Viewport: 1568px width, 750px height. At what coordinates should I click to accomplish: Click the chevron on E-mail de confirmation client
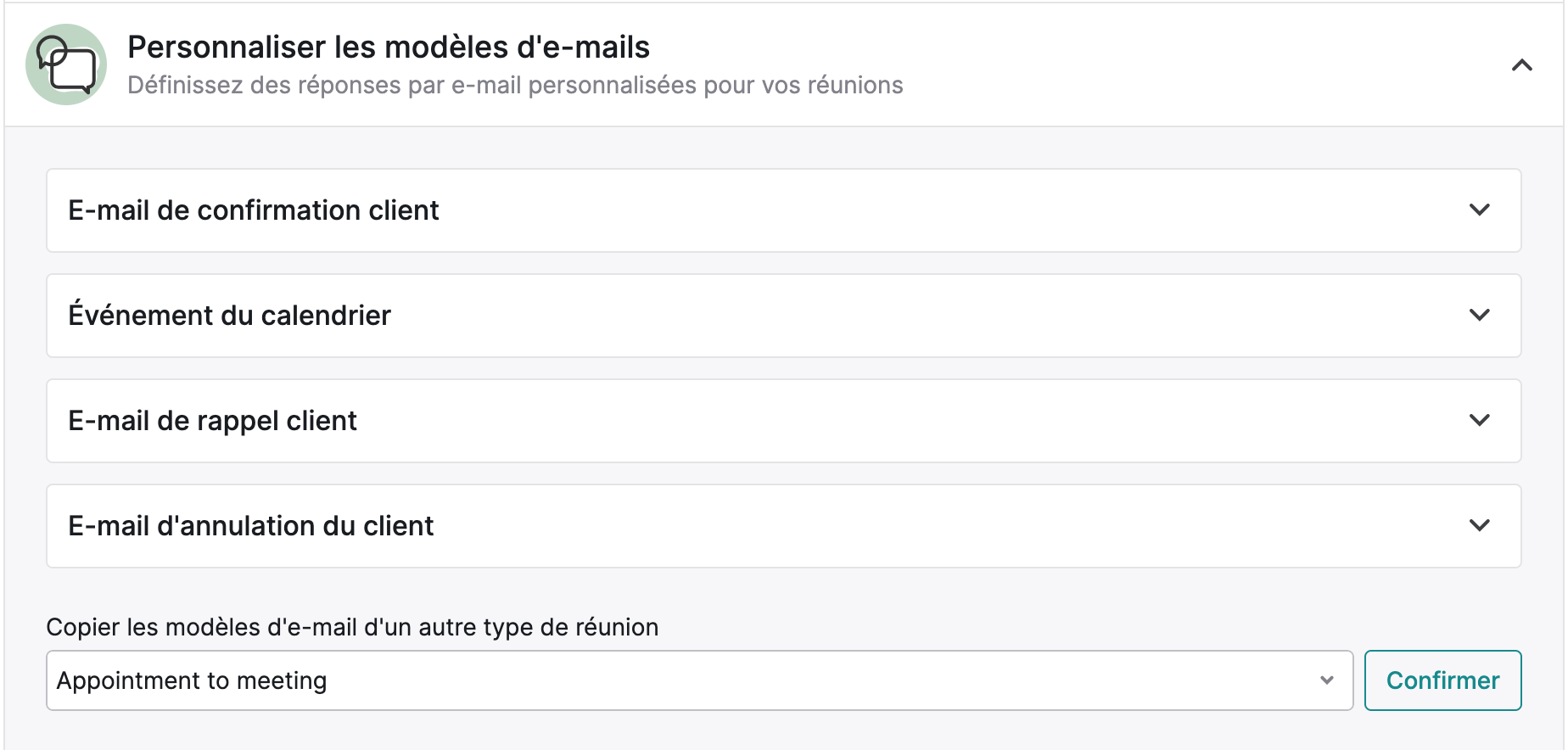tap(1480, 210)
